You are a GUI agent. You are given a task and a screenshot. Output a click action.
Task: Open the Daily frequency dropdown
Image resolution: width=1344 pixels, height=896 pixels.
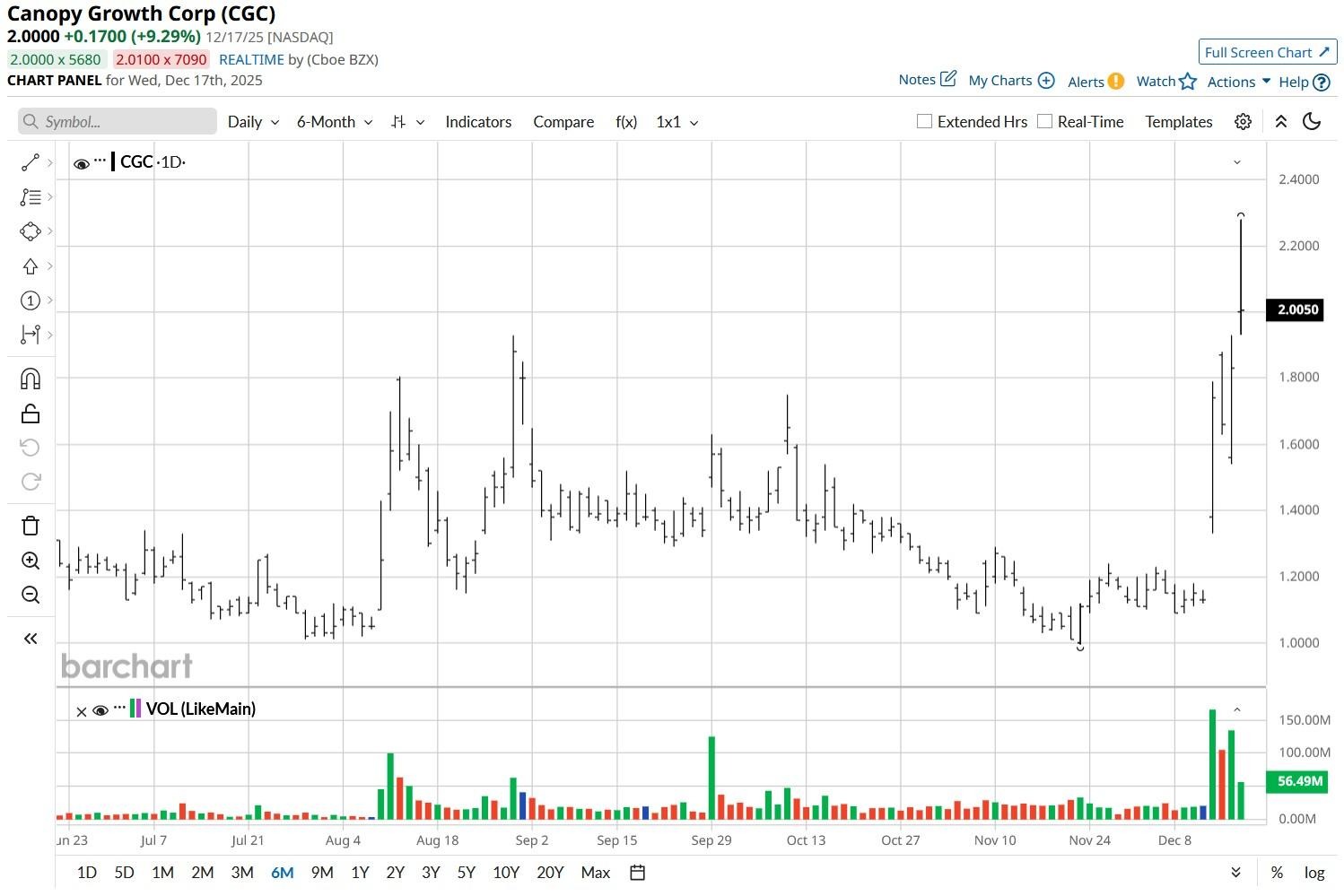click(253, 122)
